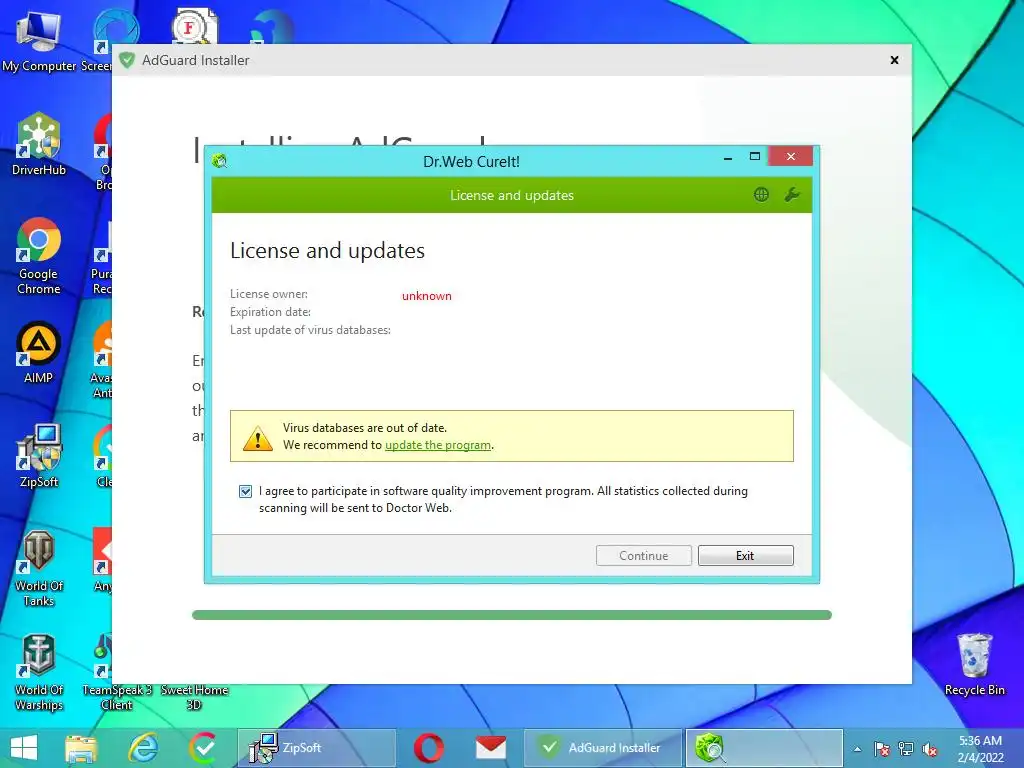The image size is (1024, 768).
Task: Open Action Center flag tray icon
Action: click(x=882, y=750)
